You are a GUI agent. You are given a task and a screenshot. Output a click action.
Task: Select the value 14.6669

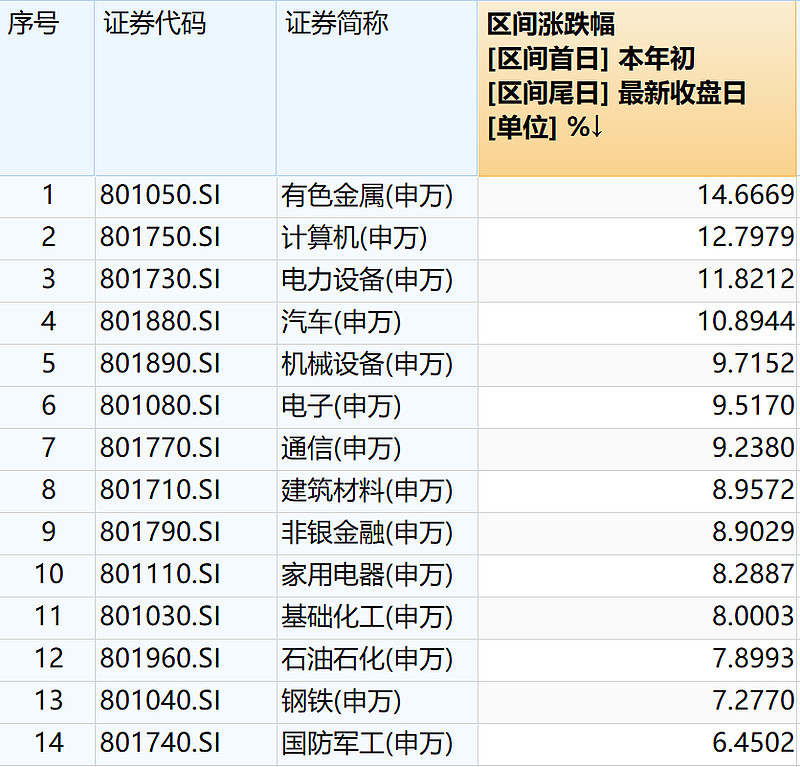pyautogui.click(x=746, y=195)
